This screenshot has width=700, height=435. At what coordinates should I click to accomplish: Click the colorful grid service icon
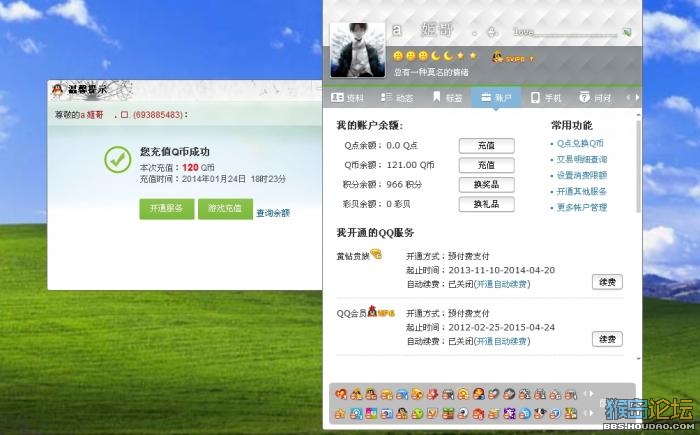[x=371, y=413]
